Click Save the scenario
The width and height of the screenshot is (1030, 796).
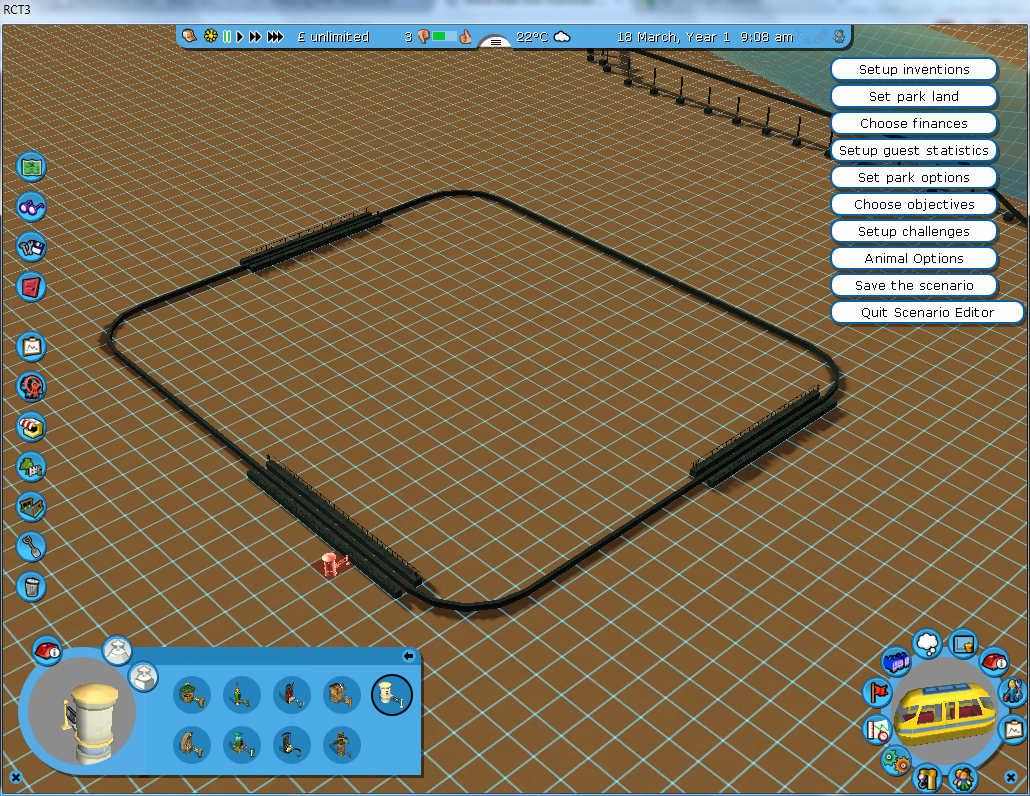(x=914, y=286)
